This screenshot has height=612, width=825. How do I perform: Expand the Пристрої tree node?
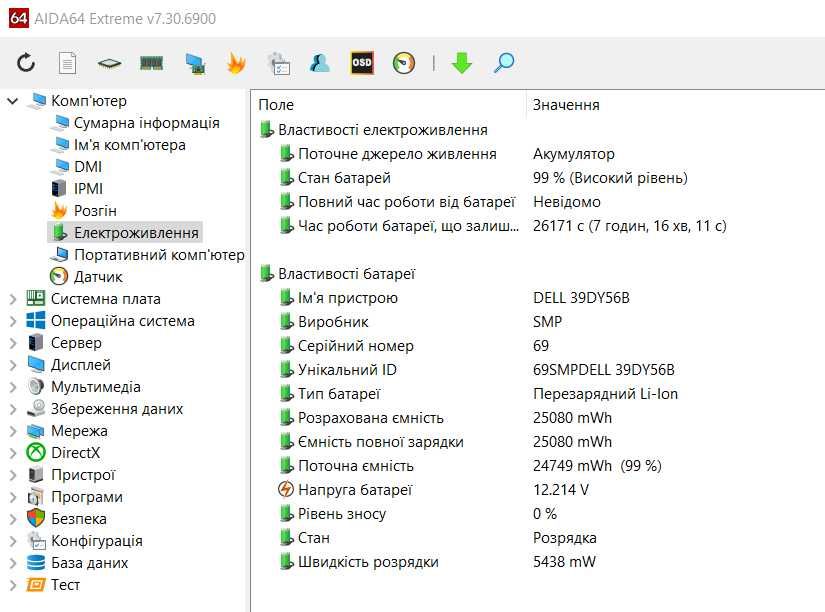coord(13,475)
